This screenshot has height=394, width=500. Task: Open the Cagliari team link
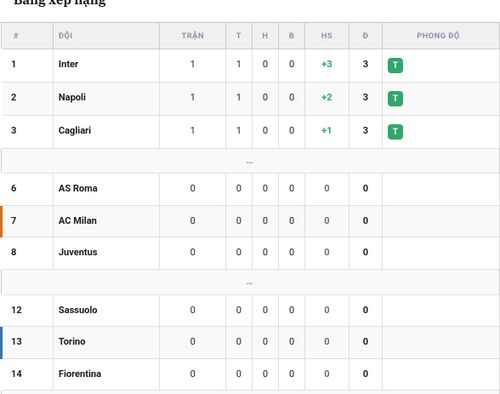click(75, 130)
